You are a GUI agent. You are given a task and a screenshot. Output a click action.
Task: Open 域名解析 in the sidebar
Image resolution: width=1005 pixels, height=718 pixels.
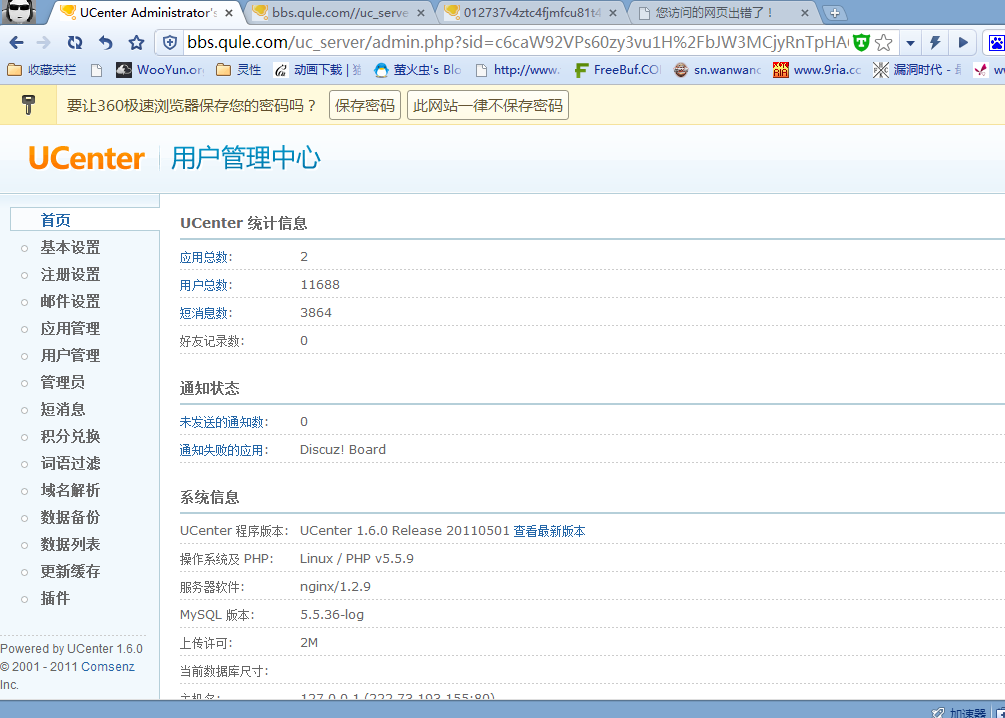pos(71,490)
